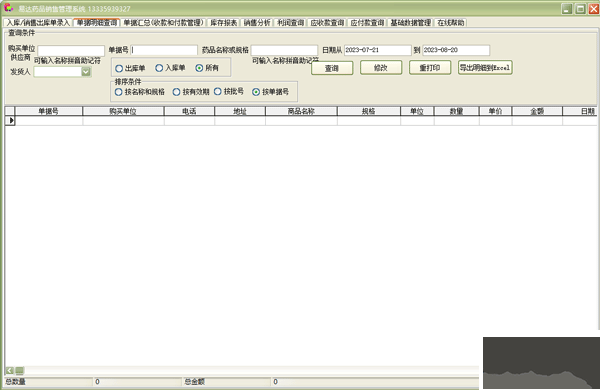Sort by 按名称和规格 option

pyautogui.click(x=140, y=92)
